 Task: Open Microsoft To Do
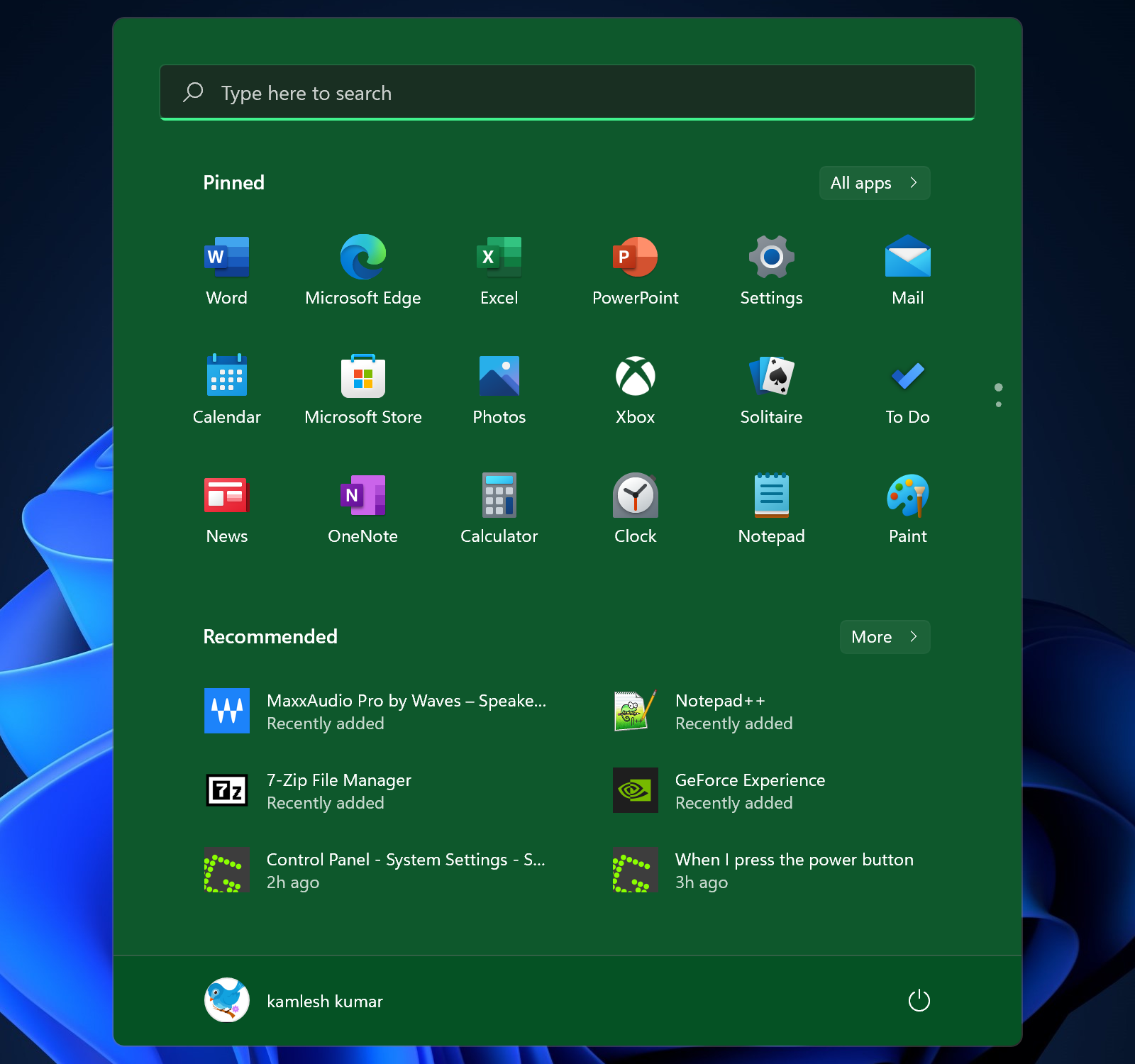[x=907, y=389]
